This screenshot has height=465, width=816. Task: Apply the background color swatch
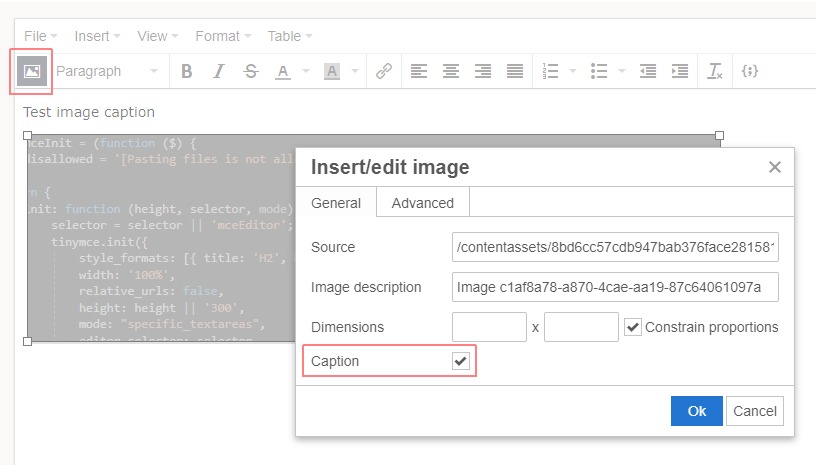332,71
